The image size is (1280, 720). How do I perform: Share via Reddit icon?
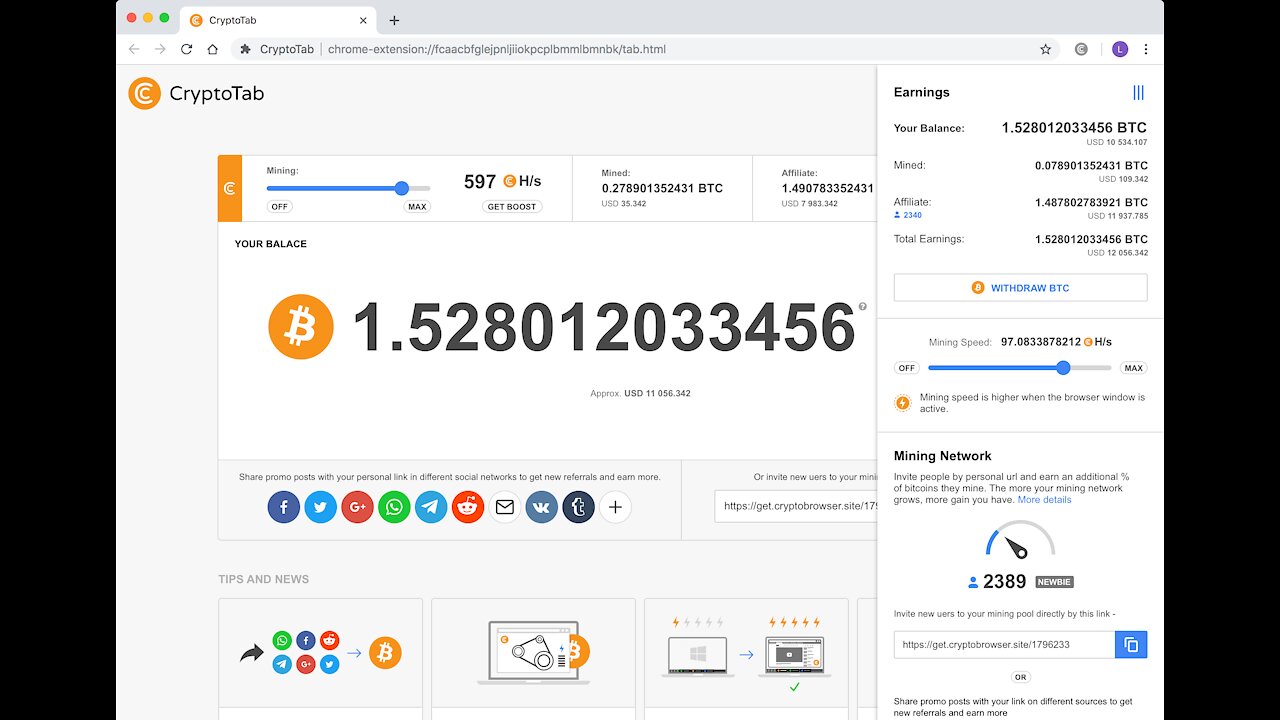pyautogui.click(x=468, y=507)
